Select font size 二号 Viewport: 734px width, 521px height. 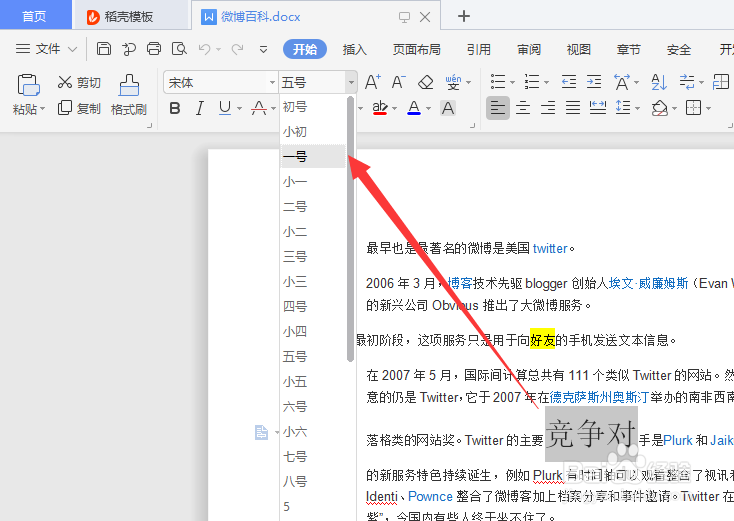tap(313, 206)
